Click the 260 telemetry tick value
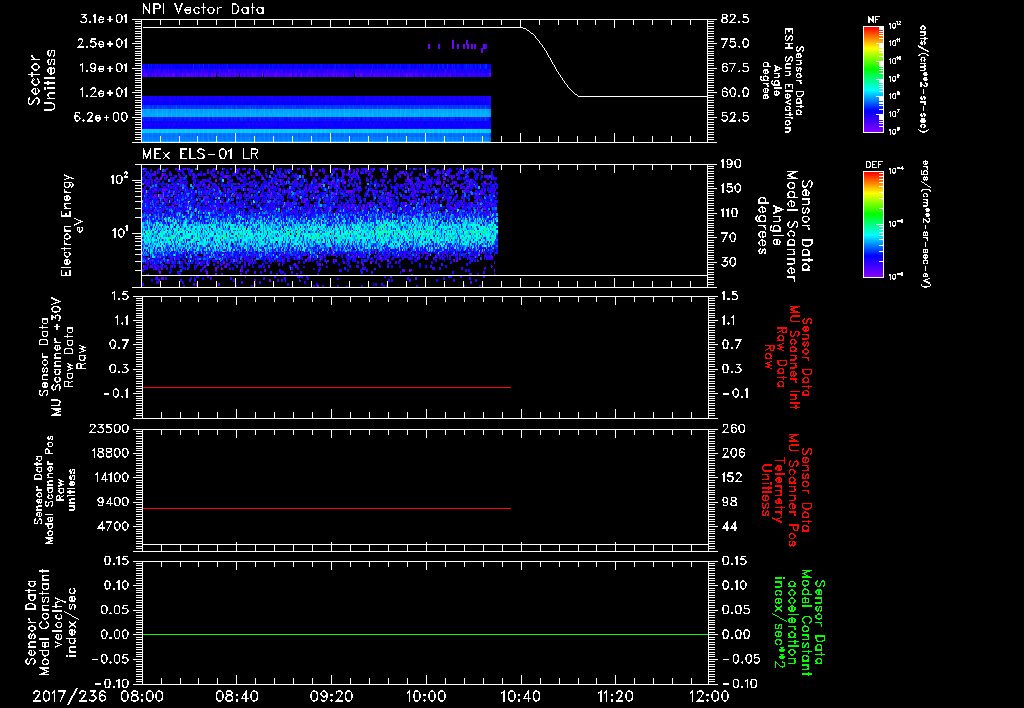The image size is (1024, 708). coord(733,429)
